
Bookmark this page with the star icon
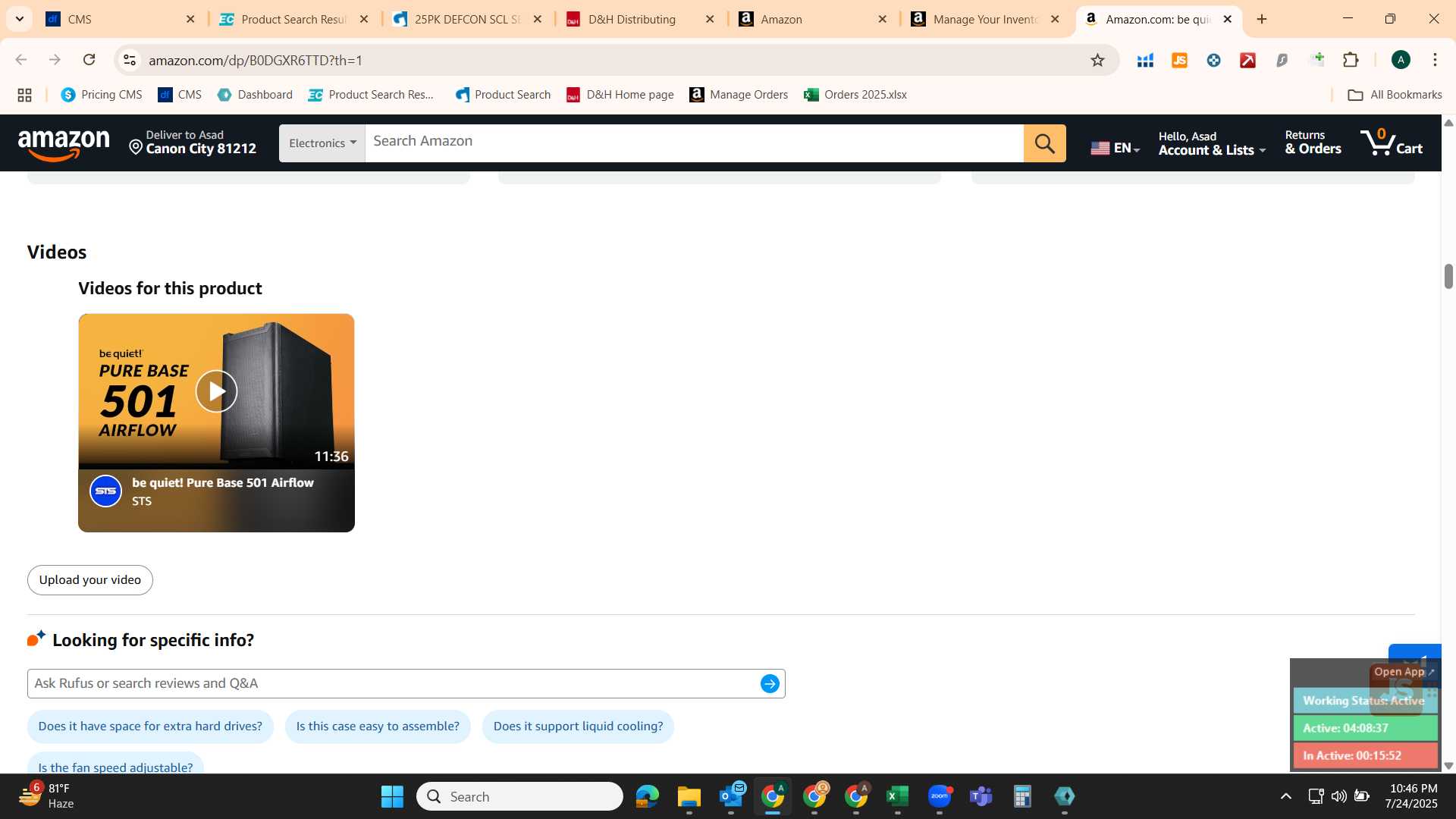point(1097,60)
